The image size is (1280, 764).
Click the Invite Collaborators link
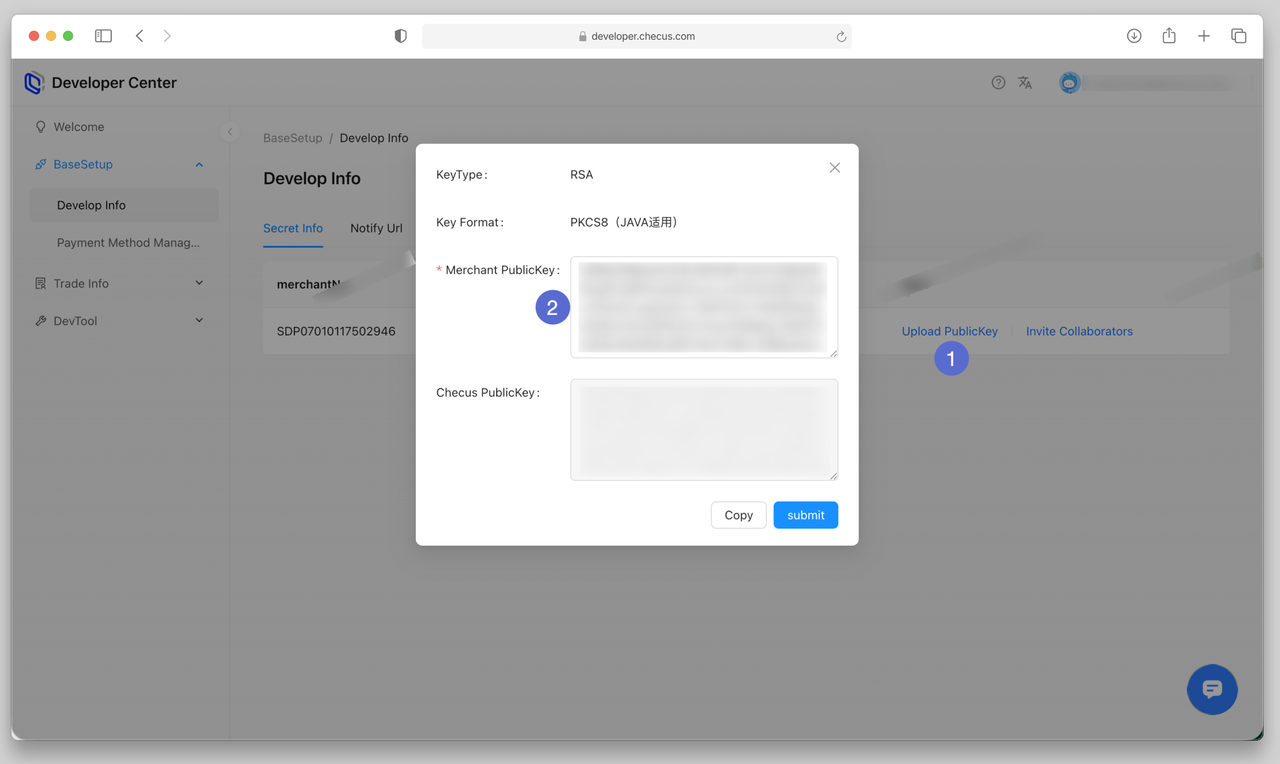pos(1079,331)
